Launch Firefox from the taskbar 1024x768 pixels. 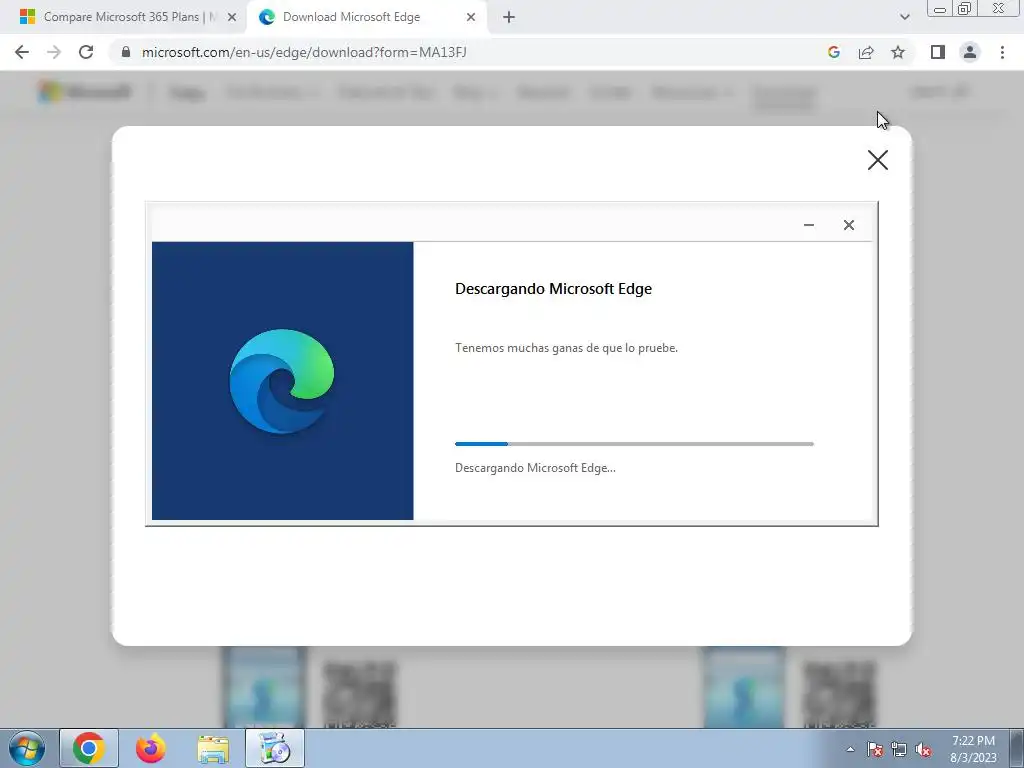[x=151, y=748]
